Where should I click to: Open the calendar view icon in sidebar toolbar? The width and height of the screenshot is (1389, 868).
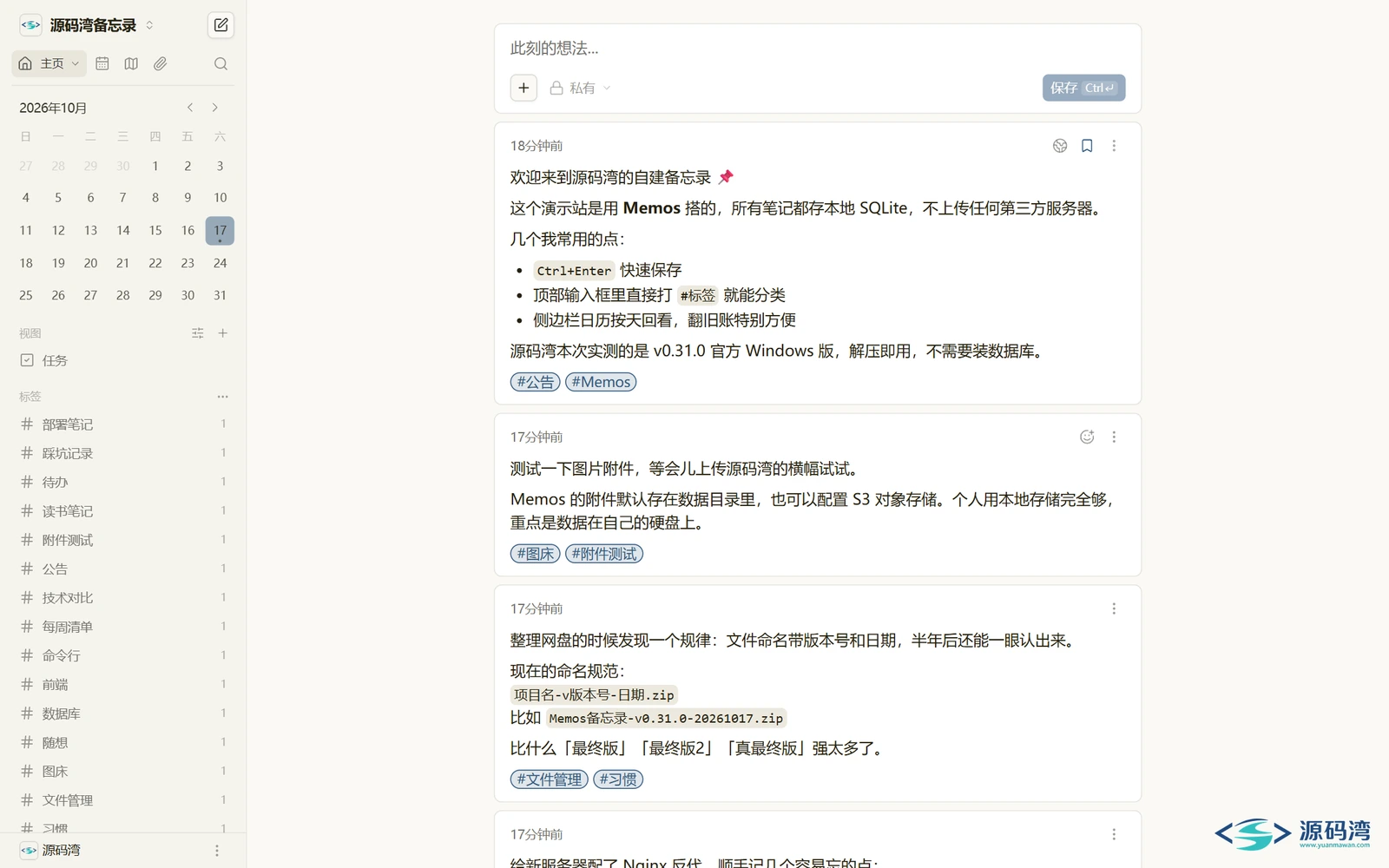point(102,63)
